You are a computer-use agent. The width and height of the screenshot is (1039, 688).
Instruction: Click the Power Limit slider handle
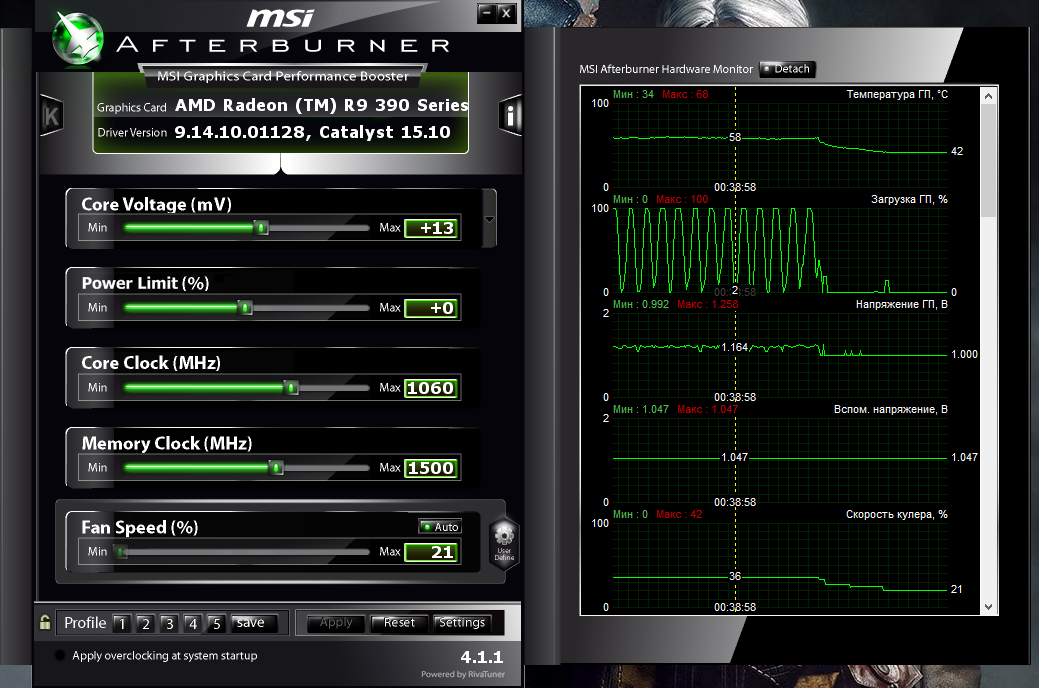click(245, 308)
